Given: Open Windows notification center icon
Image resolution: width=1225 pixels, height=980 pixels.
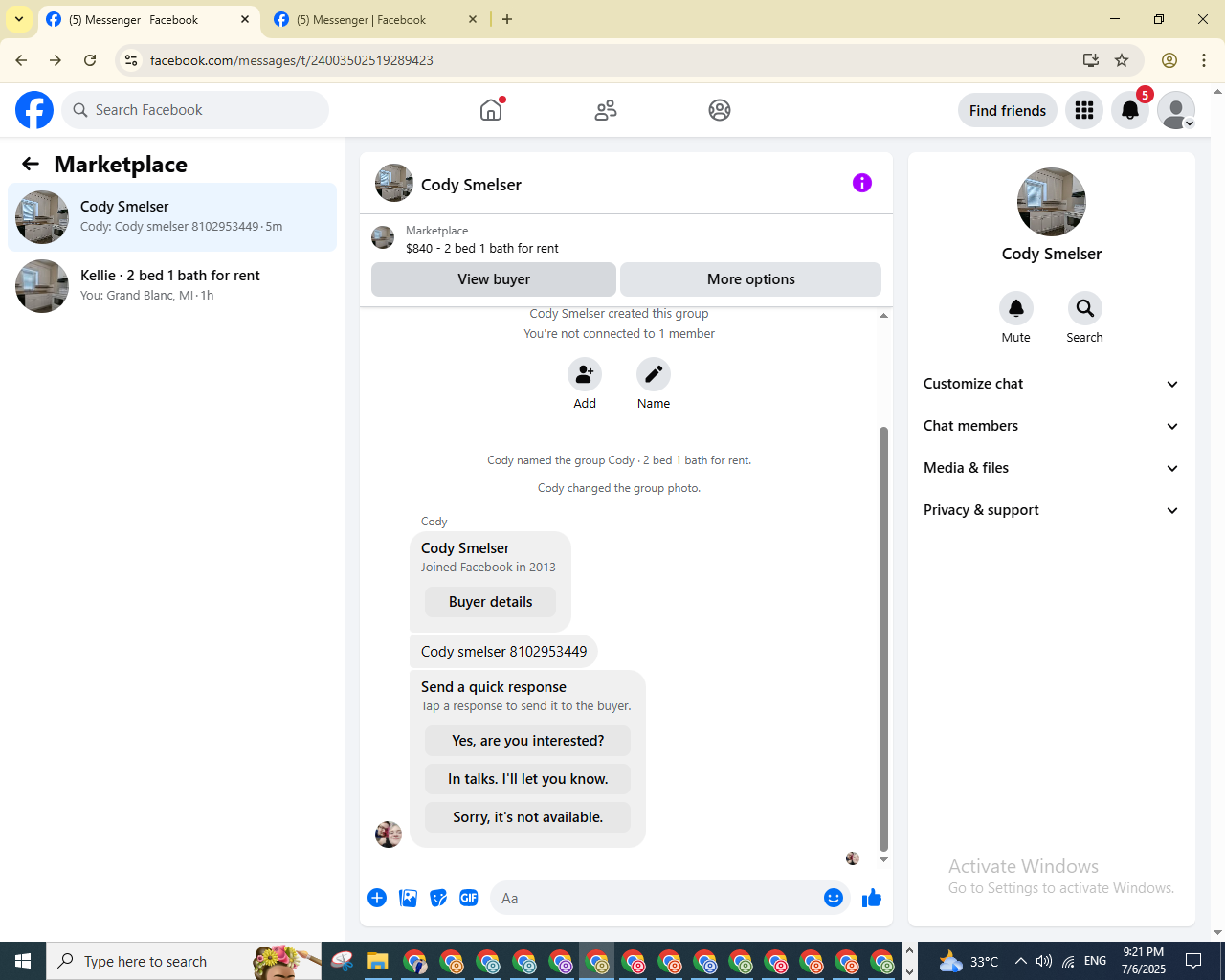Looking at the screenshot, I should [x=1193, y=961].
